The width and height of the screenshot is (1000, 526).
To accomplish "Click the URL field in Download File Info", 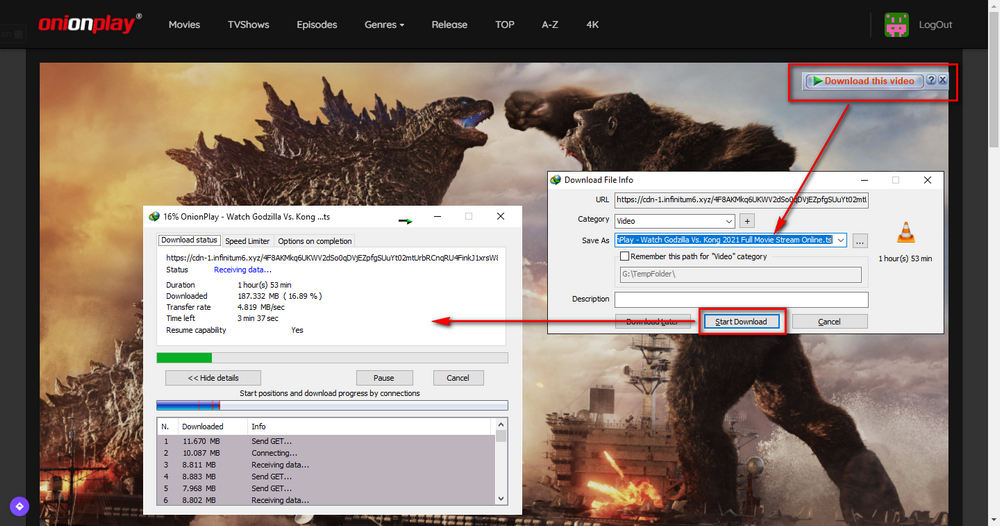I will 741,200.
